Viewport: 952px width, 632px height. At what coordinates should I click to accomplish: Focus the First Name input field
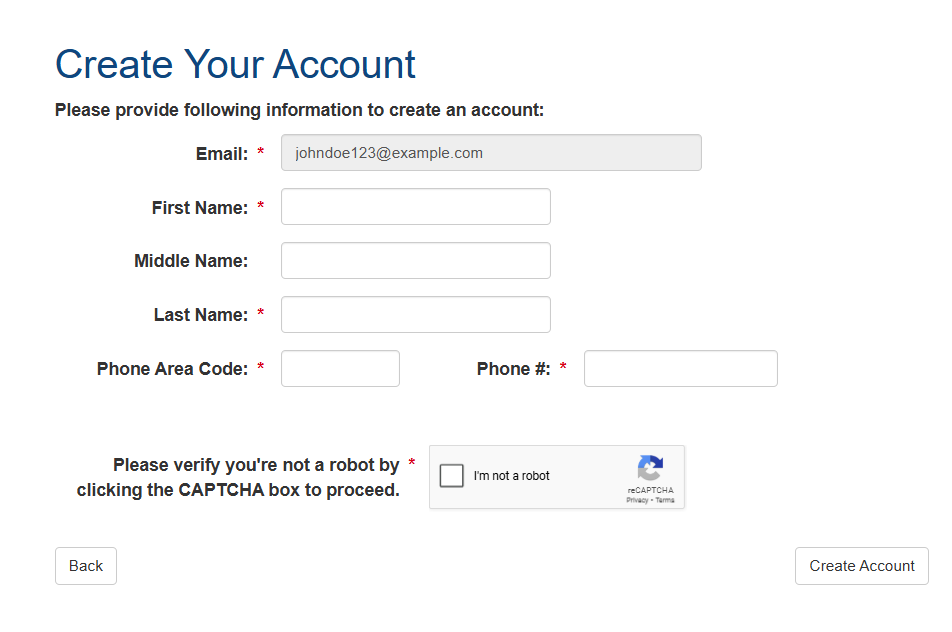pos(415,207)
